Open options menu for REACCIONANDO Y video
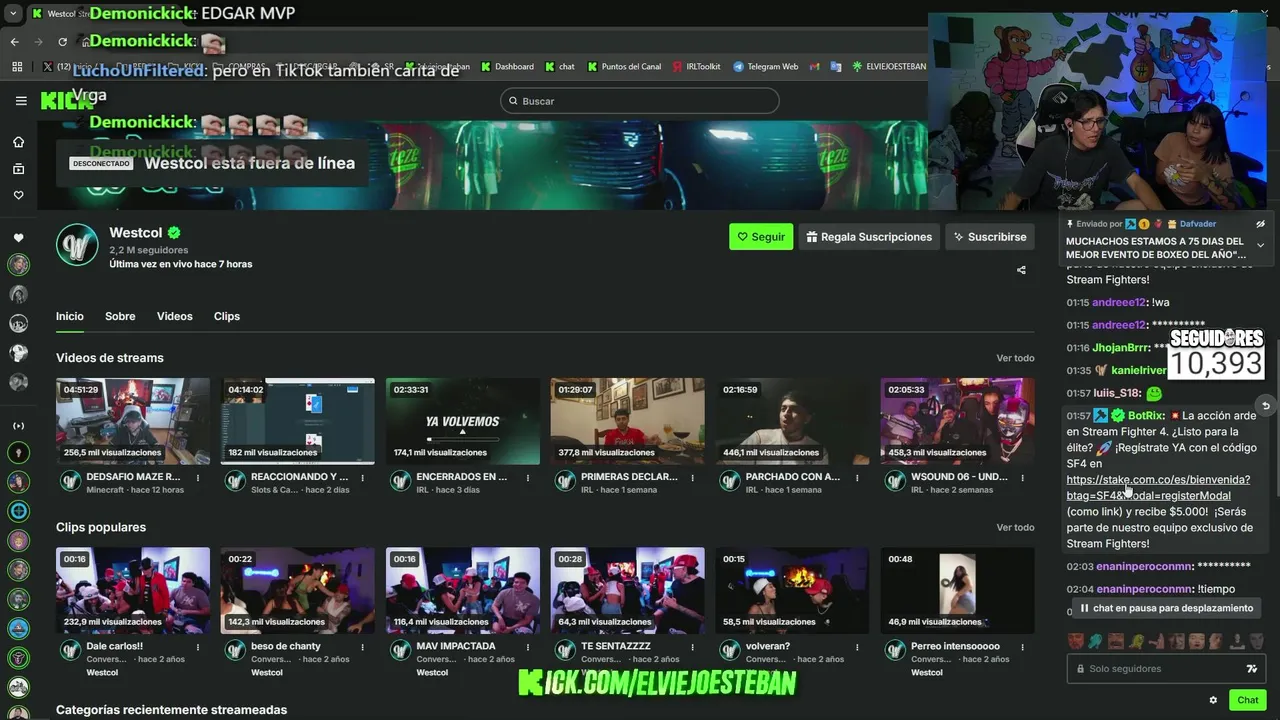The height and width of the screenshot is (720, 1280). point(363,478)
